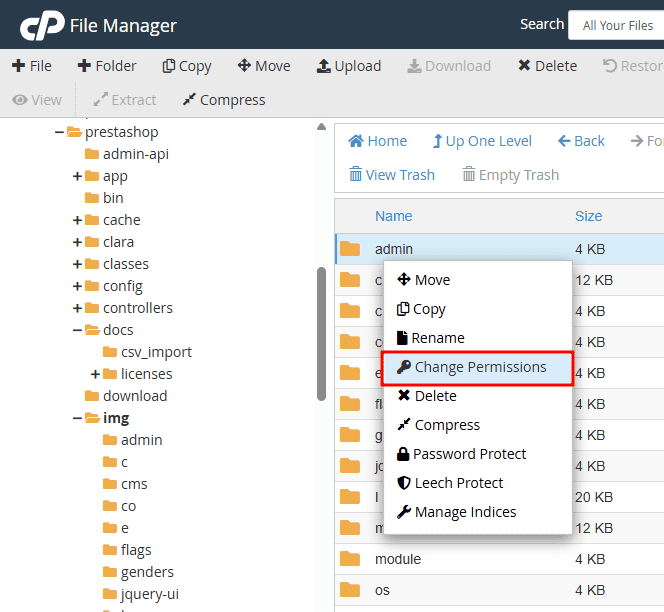The image size is (664, 612).
Task: Collapse the prestashop tree folder
Action: pyautogui.click(x=59, y=133)
